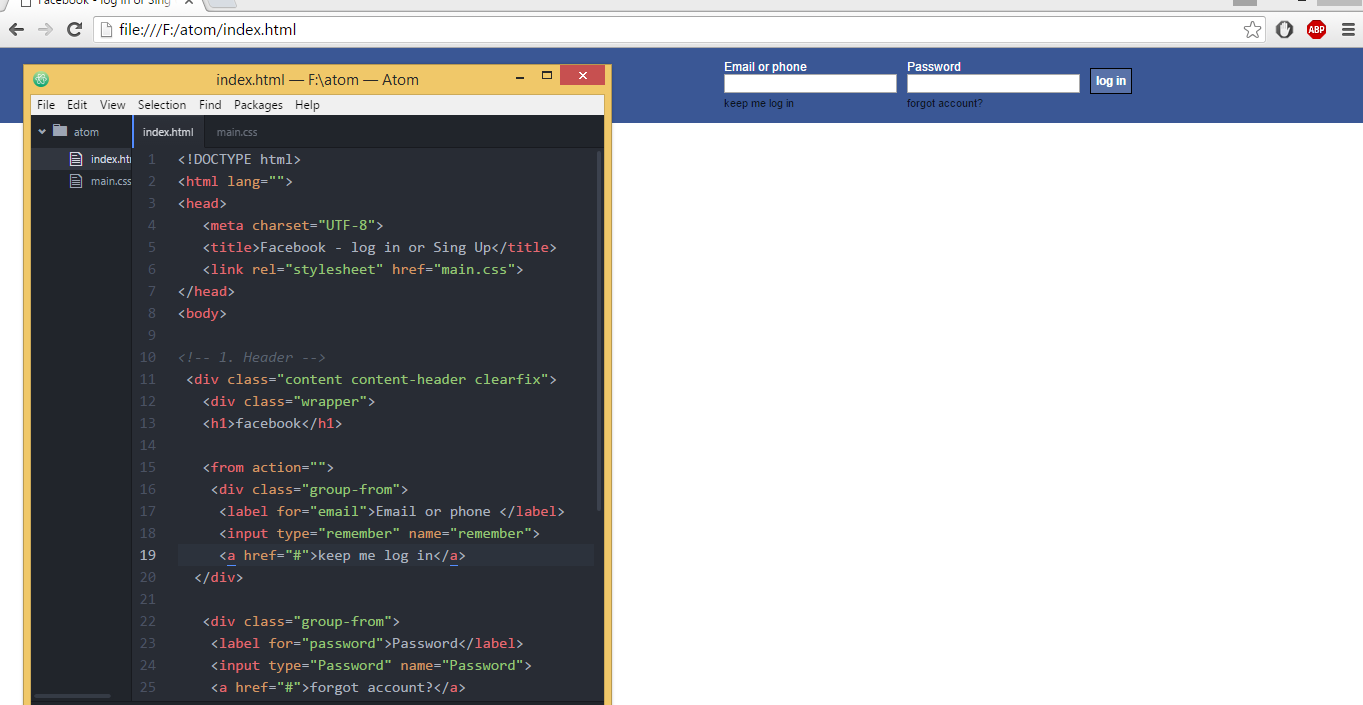The height and width of the screenshot is (705, 1363).
Task: Click the Chrome back arrow
Action: [16, 30]
